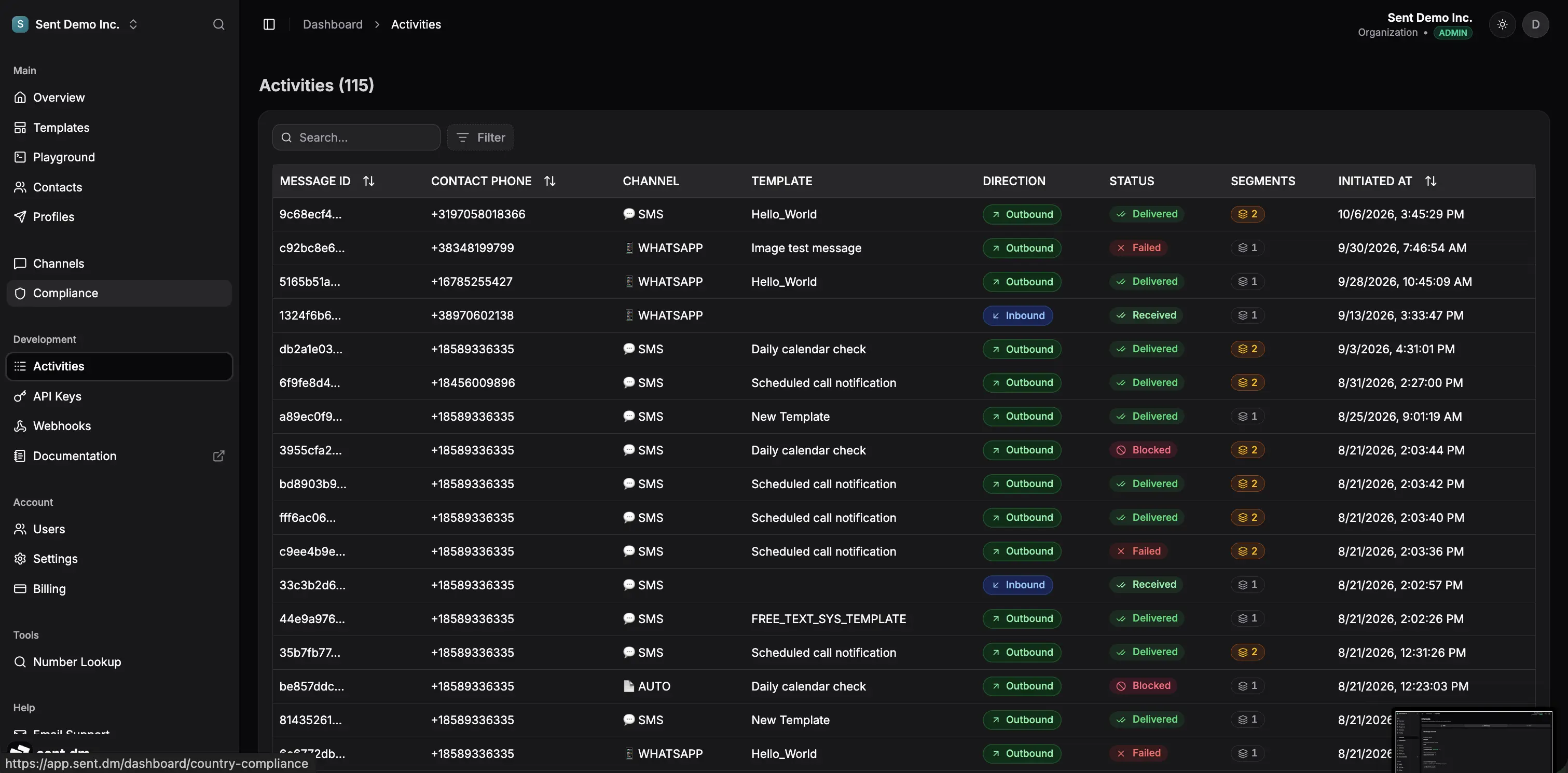Open Documentation external link
1568x773 pixels.
pyautogui.click(x=119, y=456)
